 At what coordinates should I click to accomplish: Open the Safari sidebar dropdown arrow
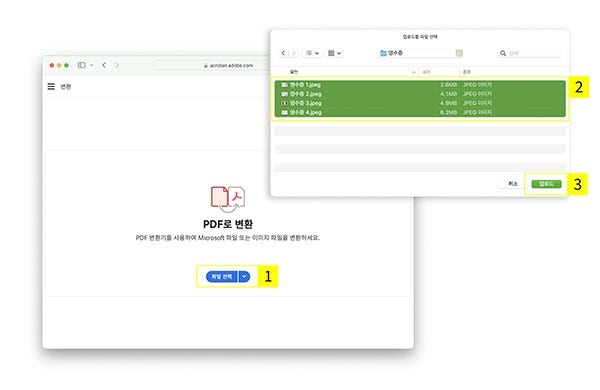click(91, 65)
